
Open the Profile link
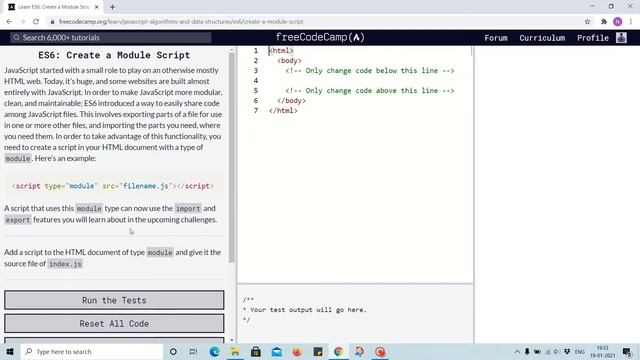pos(593,38)
